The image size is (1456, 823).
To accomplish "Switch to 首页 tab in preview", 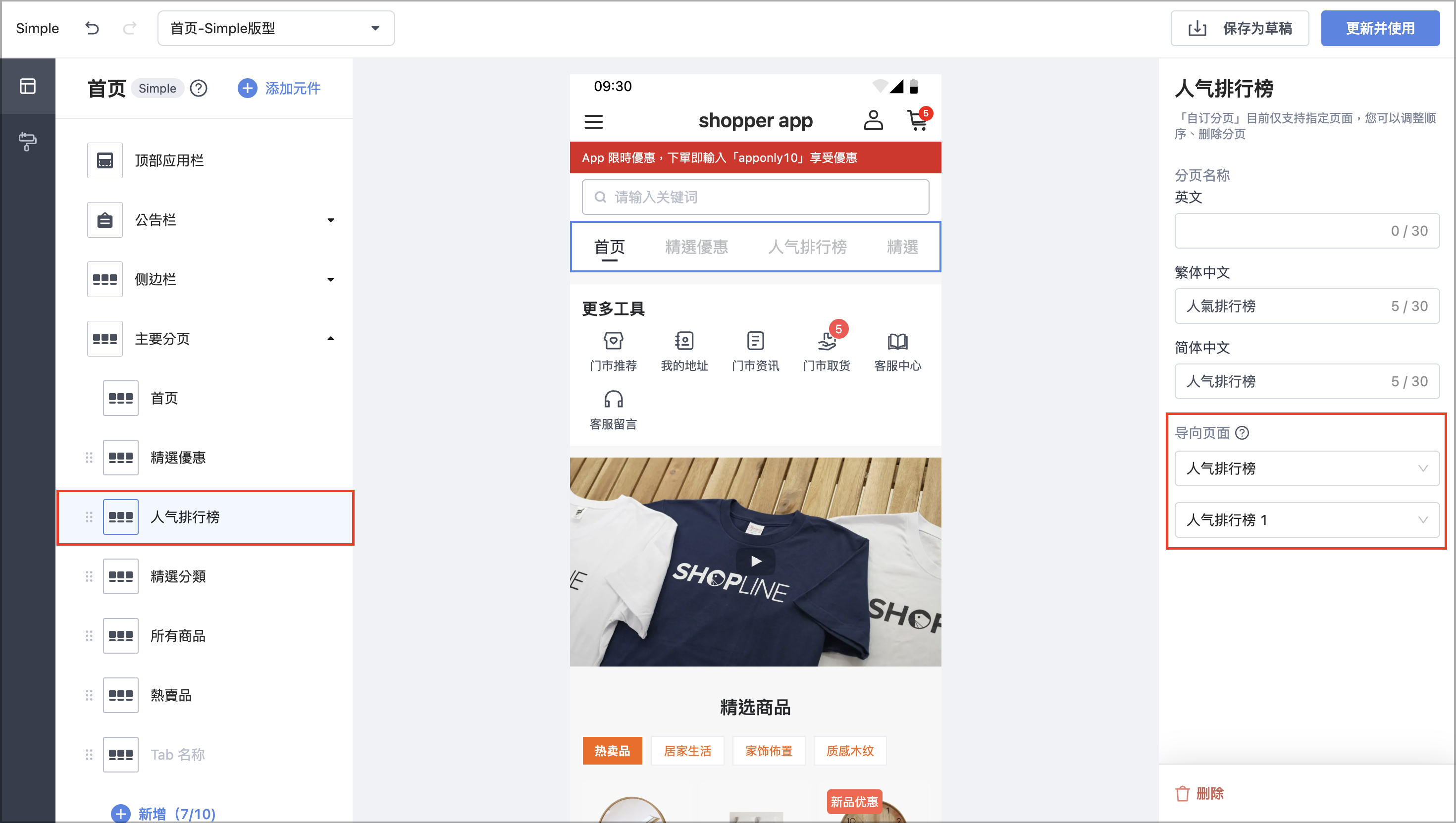I will click(609, 247).
